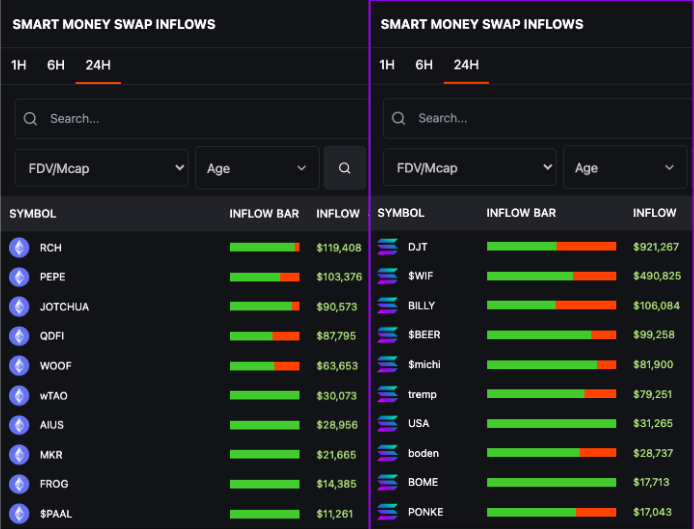Open the FDV/Mcap dropdown in right panel
Image resolution: width=694 pixels, height=529 pixels.
[x=470, y=167]
